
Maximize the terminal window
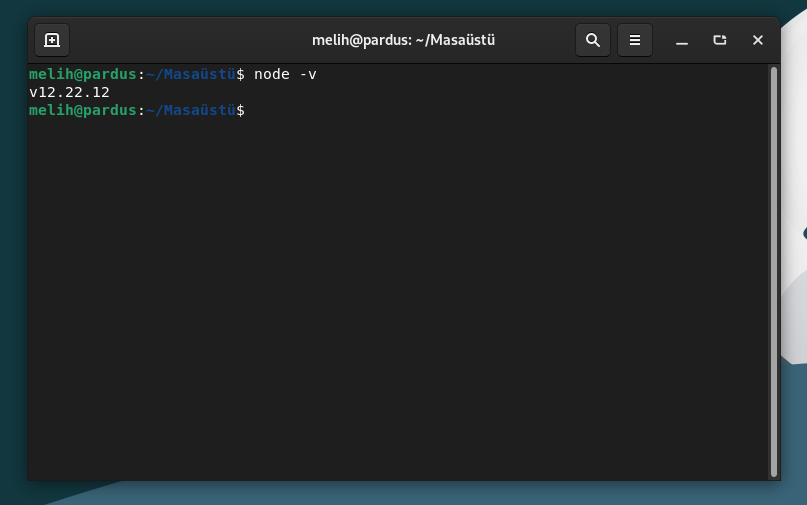pos(720,40)
